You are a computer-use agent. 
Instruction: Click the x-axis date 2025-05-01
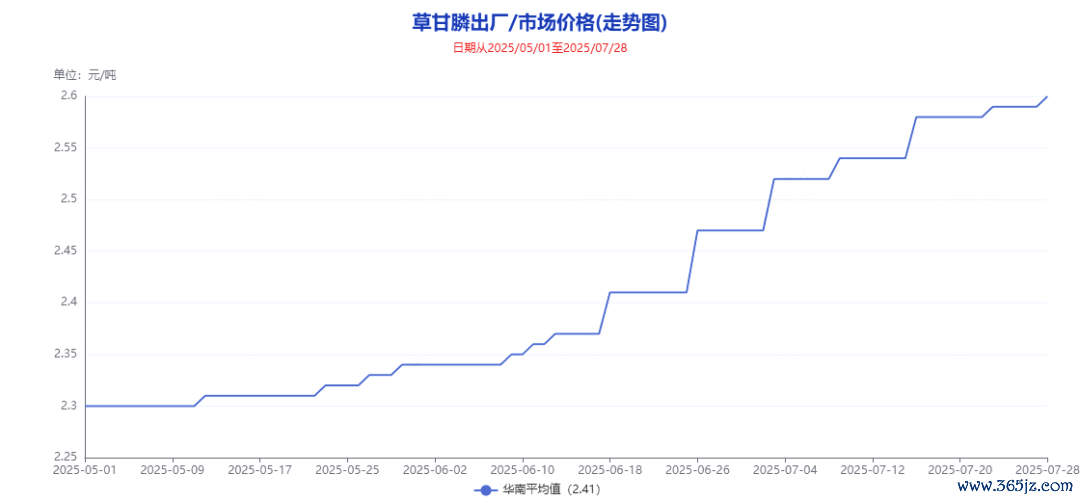[x=85, y=469]
